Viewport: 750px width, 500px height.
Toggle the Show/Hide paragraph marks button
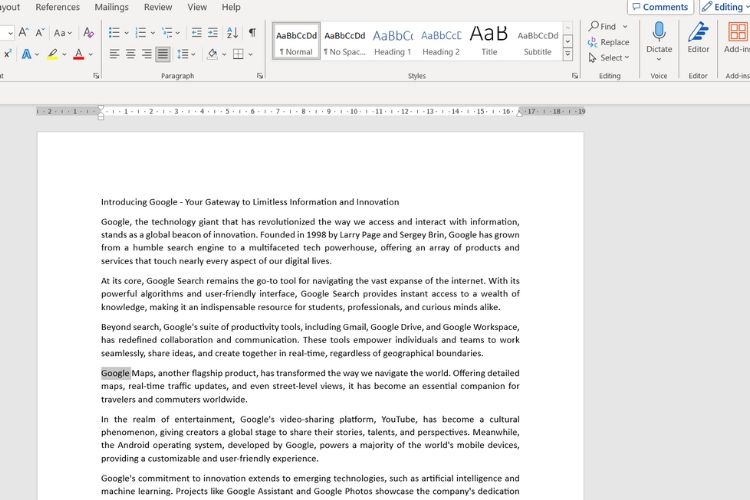[252, 33]
